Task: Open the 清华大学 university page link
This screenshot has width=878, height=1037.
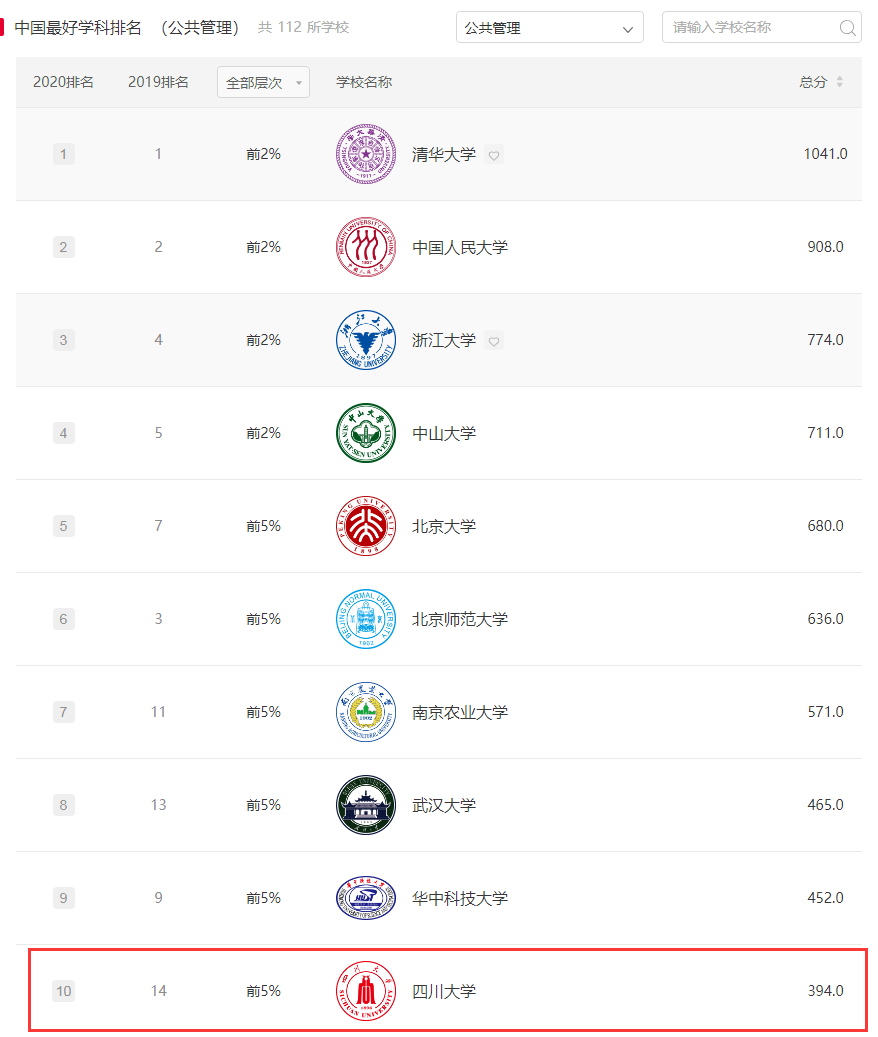Action: [443, 154]
